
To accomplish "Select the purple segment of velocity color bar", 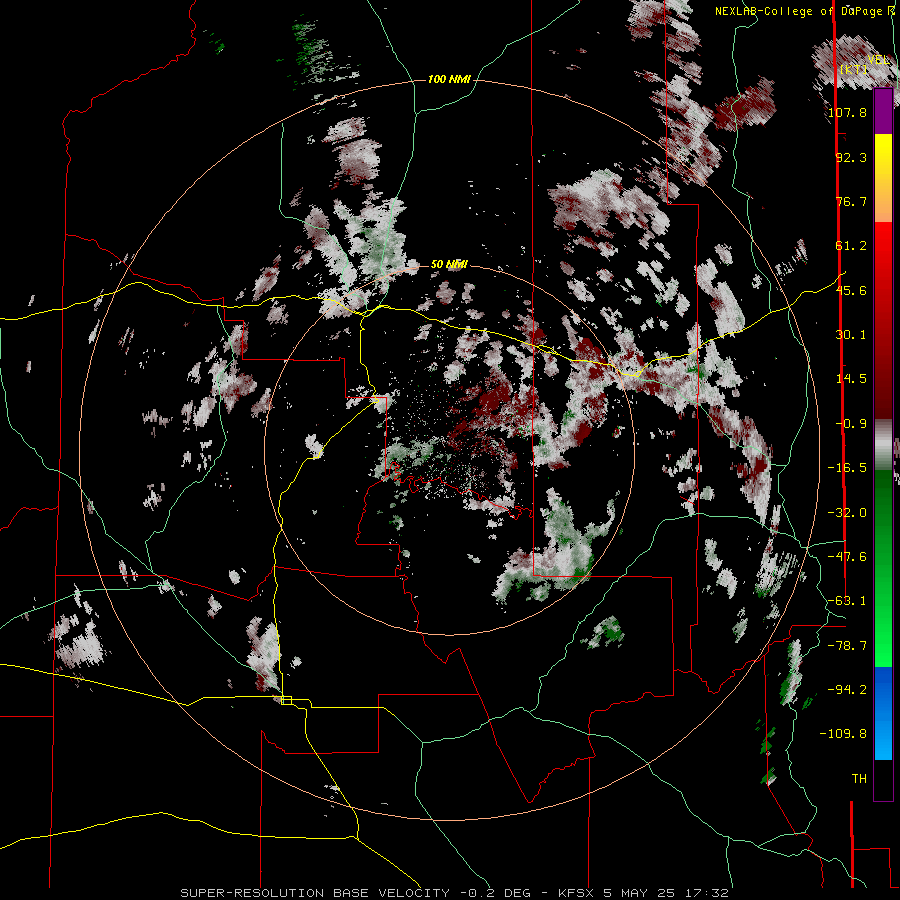I will (x=883, y=112).
